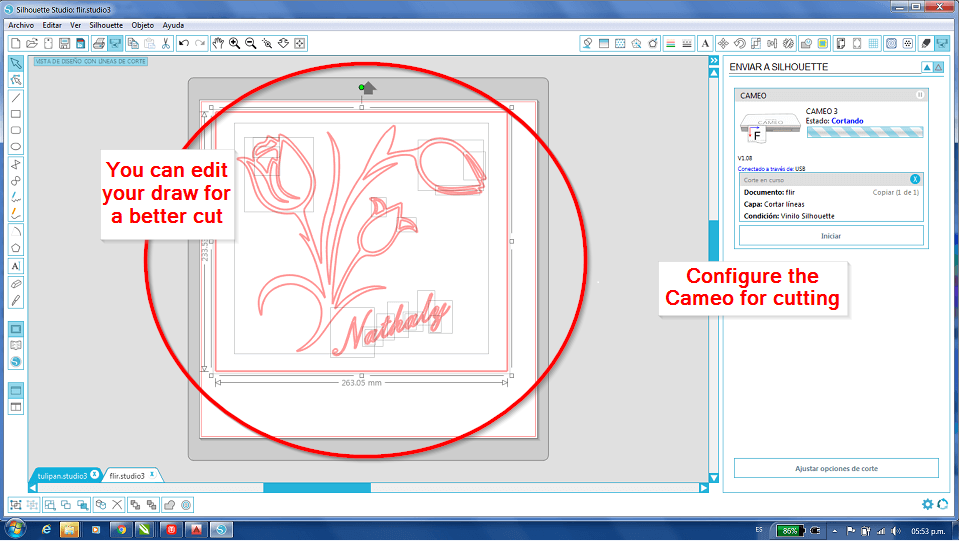Redo the last action

[200, 43]
